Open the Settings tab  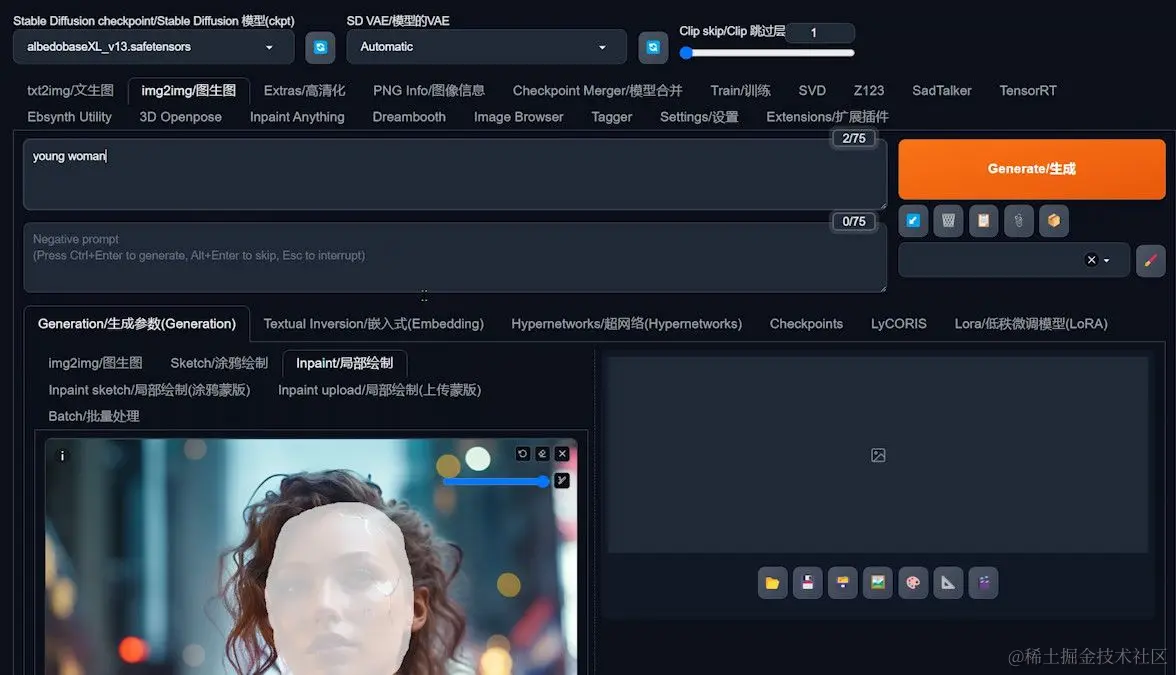(x=699, y=117)
